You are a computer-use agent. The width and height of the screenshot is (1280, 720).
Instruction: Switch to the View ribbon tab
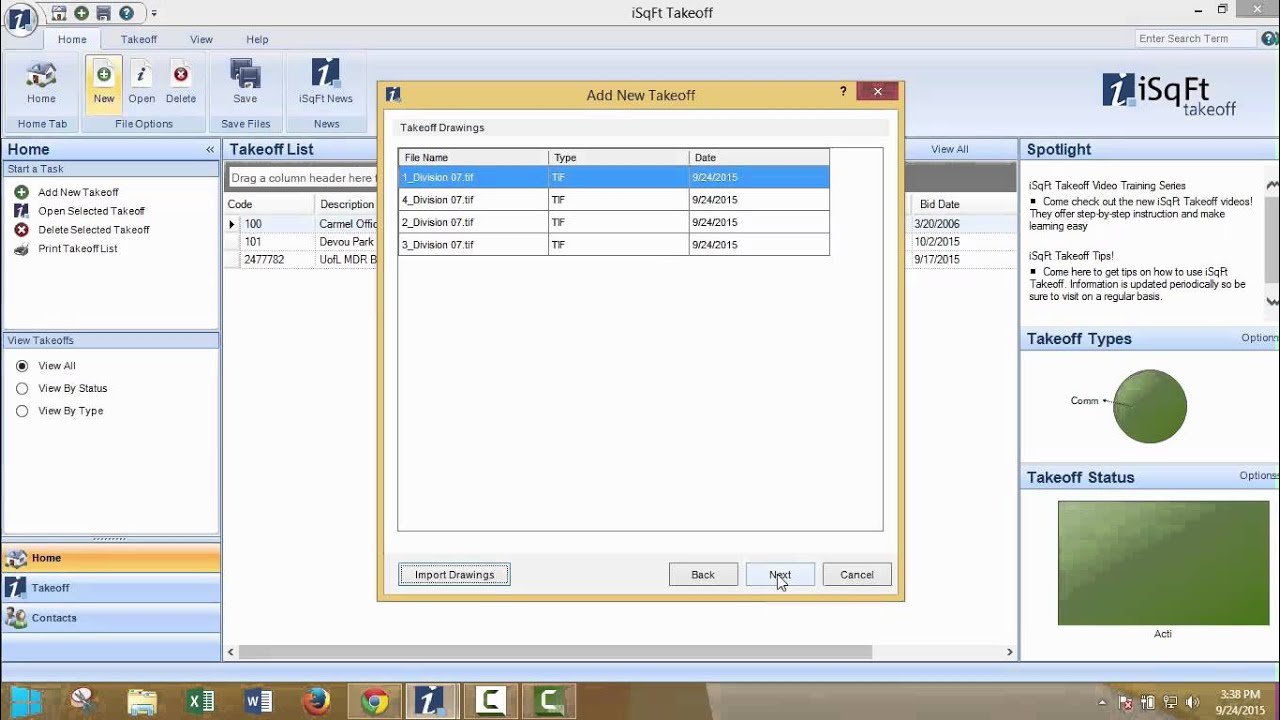[x=201, y=39]
